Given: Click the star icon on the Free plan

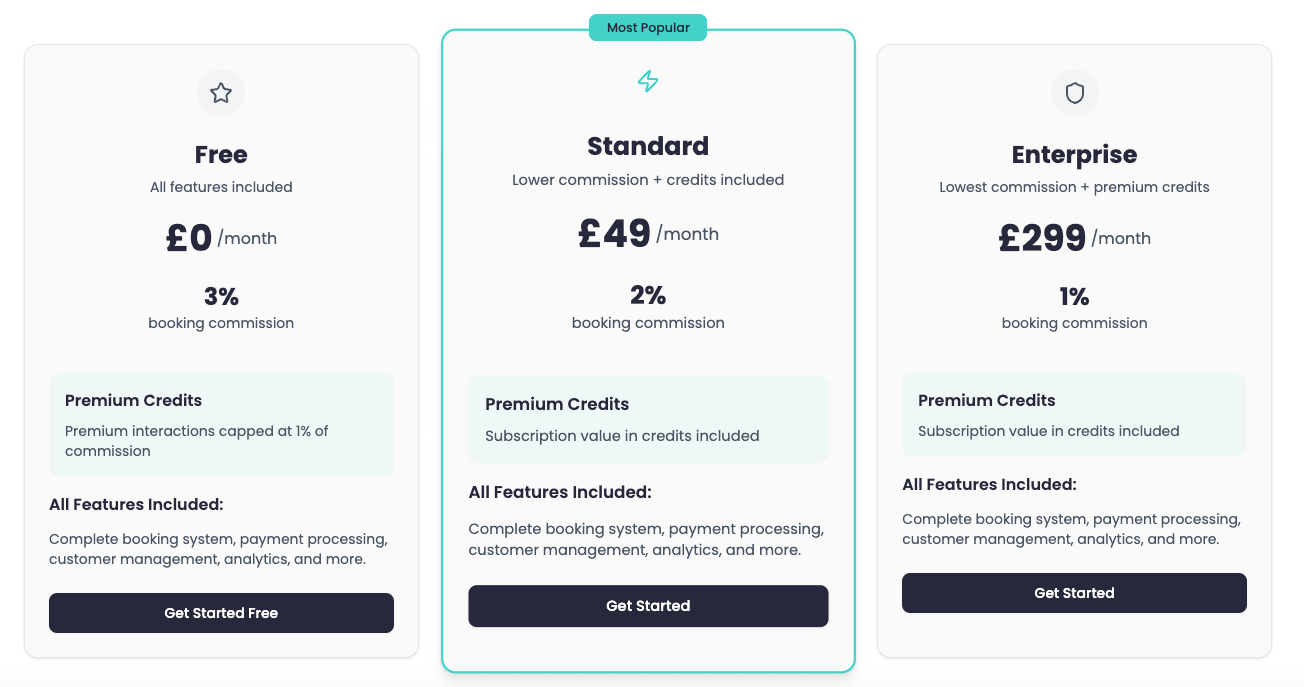Looking at the screenshot, I should [221, 93].
